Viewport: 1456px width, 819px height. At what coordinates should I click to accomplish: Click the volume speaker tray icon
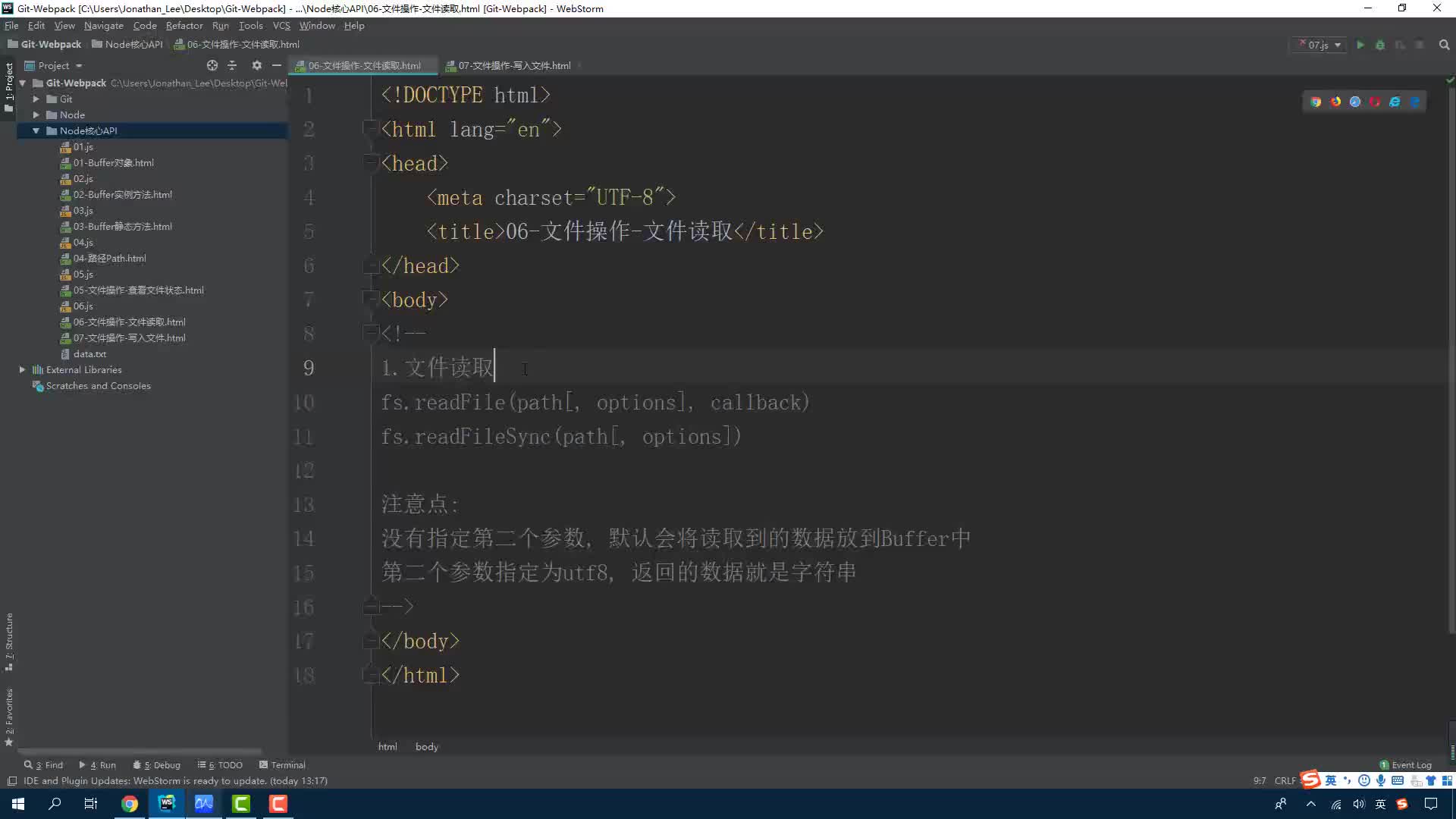1358,804
